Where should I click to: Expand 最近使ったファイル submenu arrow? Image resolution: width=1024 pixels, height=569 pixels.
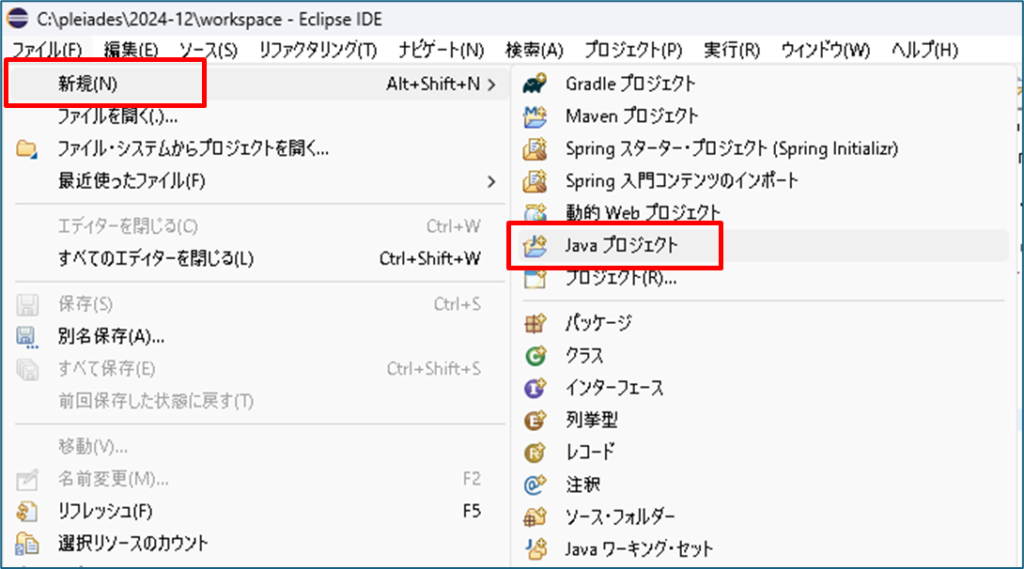pyautogui.click(x=491, y=181)
